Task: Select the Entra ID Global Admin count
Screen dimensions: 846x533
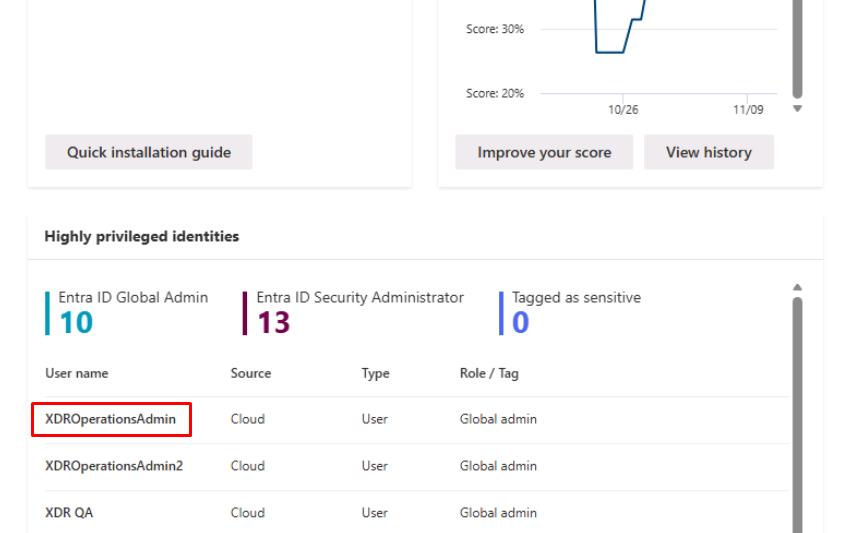Action: tap(74, 322)
